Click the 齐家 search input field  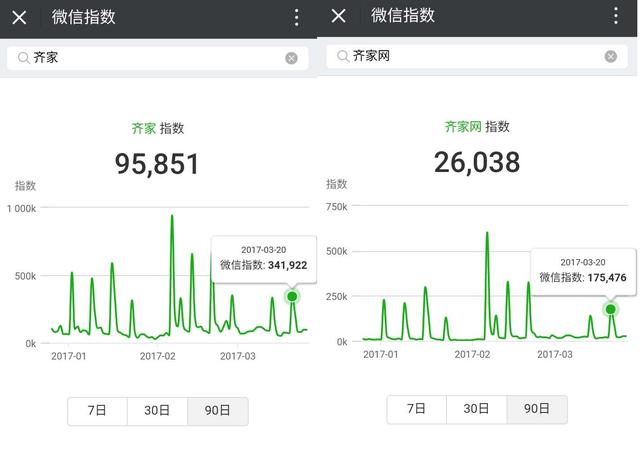pyautogui.click(x=150, y=58)
